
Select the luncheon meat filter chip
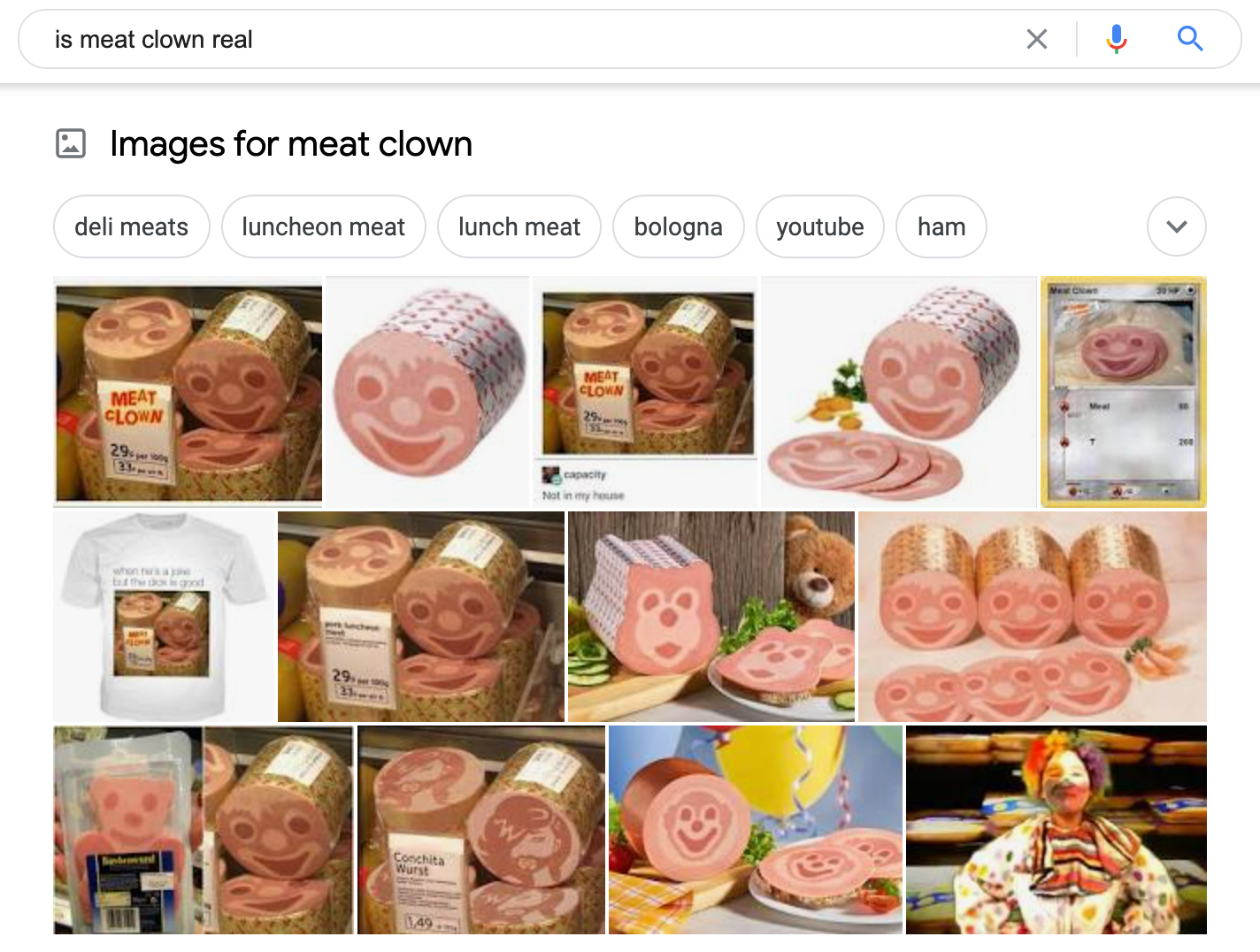click(x=323, y=226)
